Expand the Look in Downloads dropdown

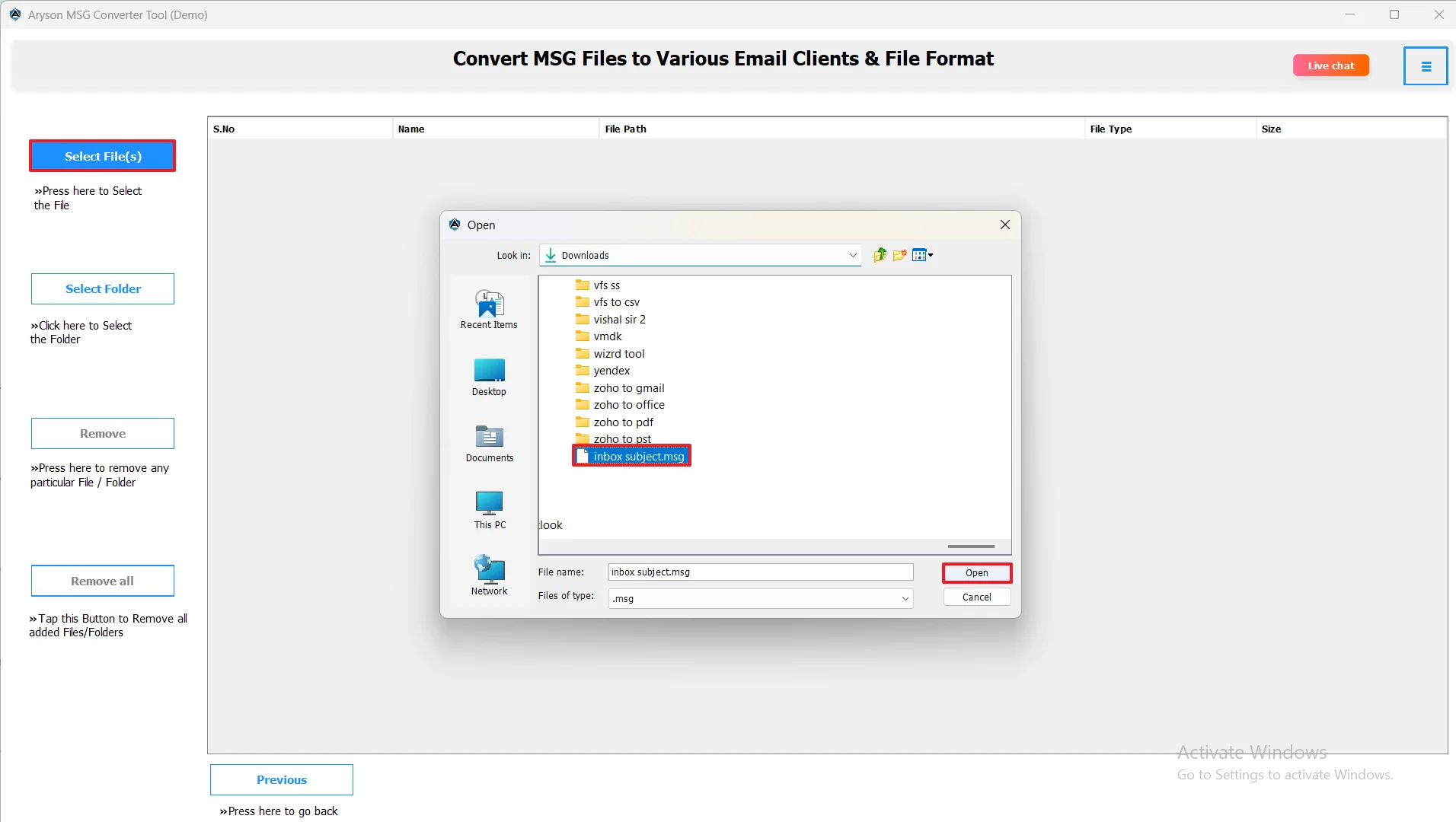[x=853, y=256]
